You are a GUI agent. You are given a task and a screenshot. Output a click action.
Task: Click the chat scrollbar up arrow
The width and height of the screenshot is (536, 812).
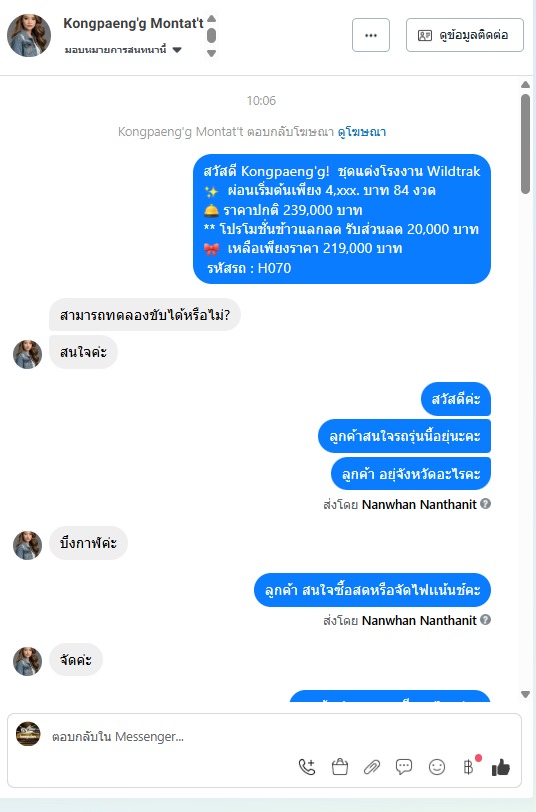point(525,84)
